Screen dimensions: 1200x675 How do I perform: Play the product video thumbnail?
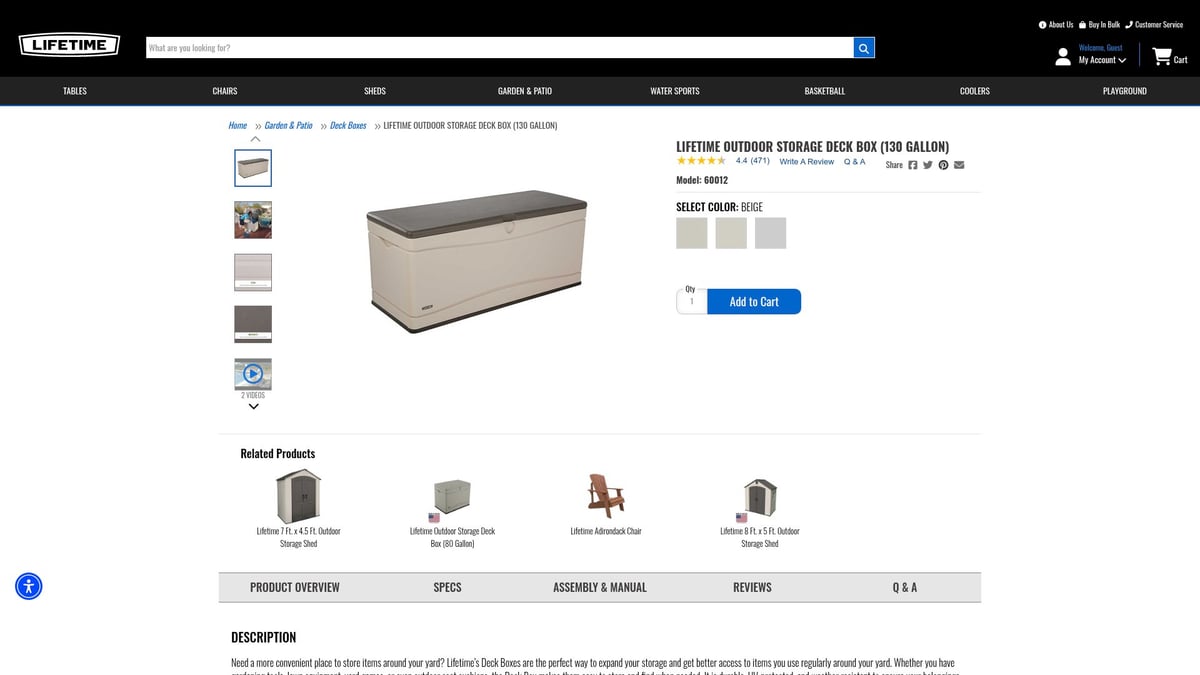[x=253, y=374]
